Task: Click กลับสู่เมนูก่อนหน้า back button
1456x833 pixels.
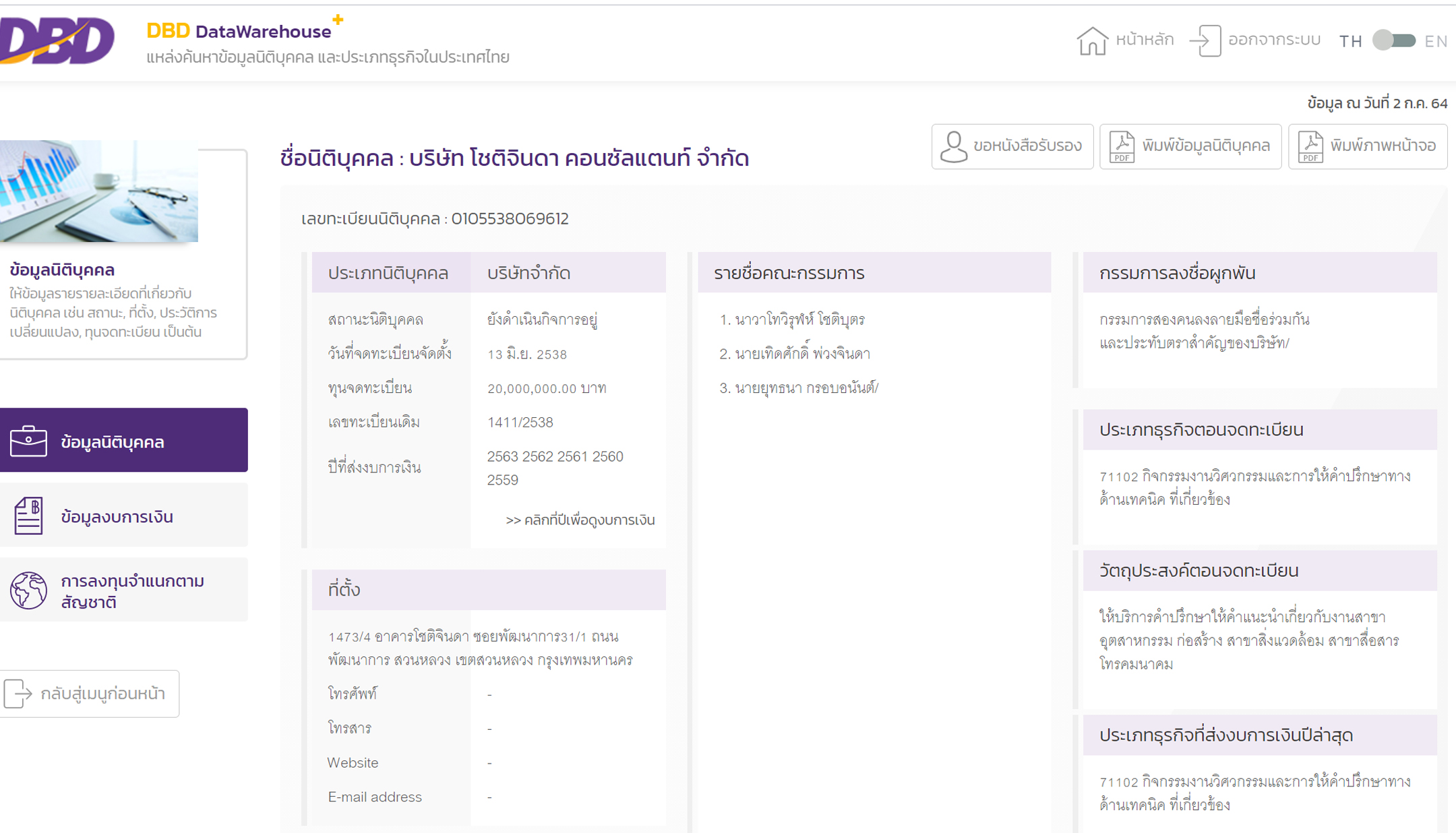Action: click(x=90, y=693)
